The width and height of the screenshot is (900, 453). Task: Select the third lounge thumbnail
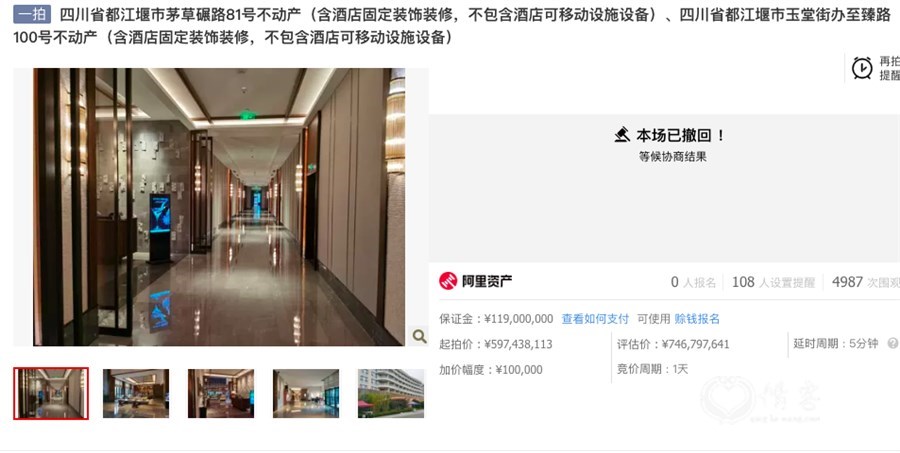[221, 393]
